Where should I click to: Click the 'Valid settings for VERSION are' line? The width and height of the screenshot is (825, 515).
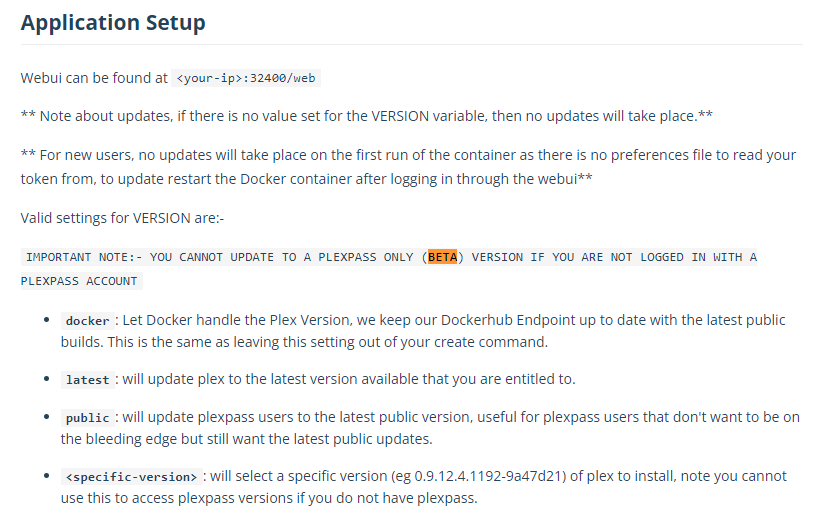(x=122, y=218)
